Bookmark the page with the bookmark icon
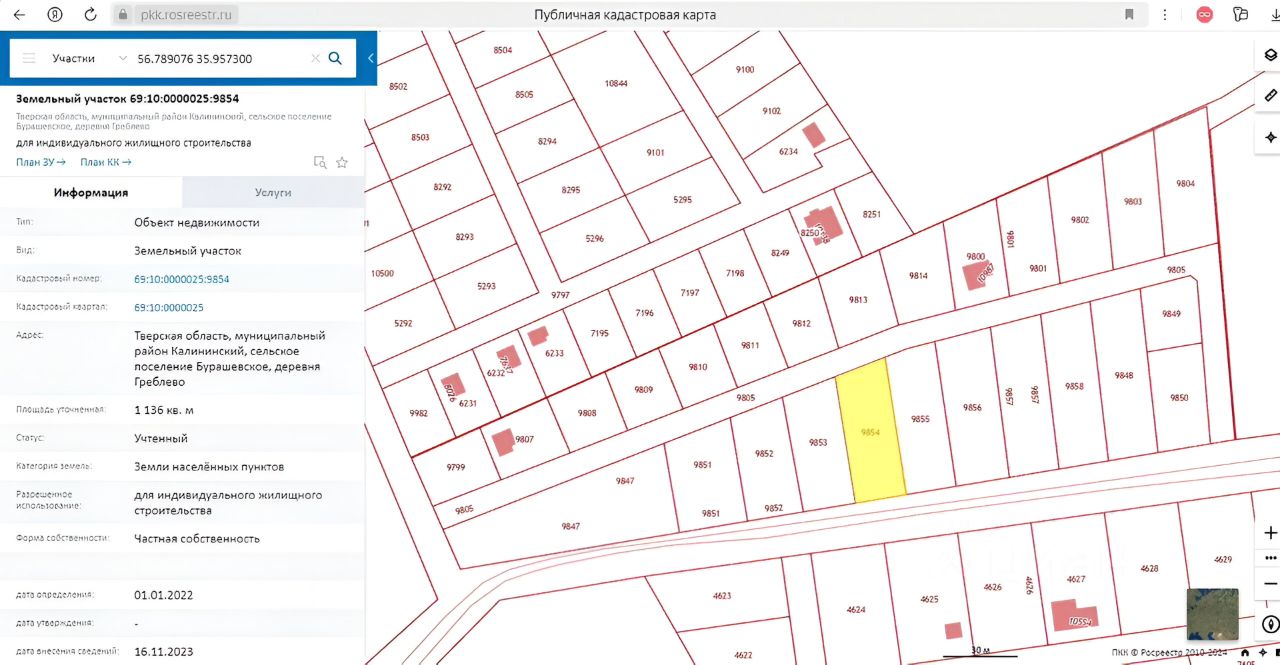Viewport: 1280px width, 665px height. tap(1129, 15)
